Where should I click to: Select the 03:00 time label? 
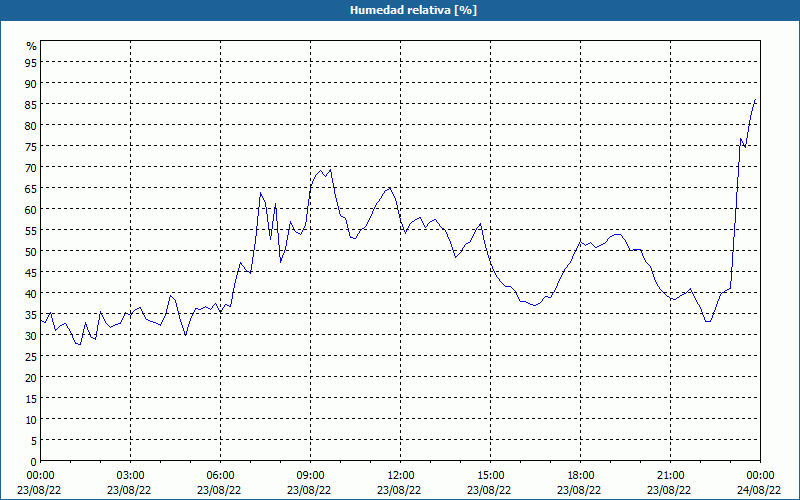click(x=130, y=476)
